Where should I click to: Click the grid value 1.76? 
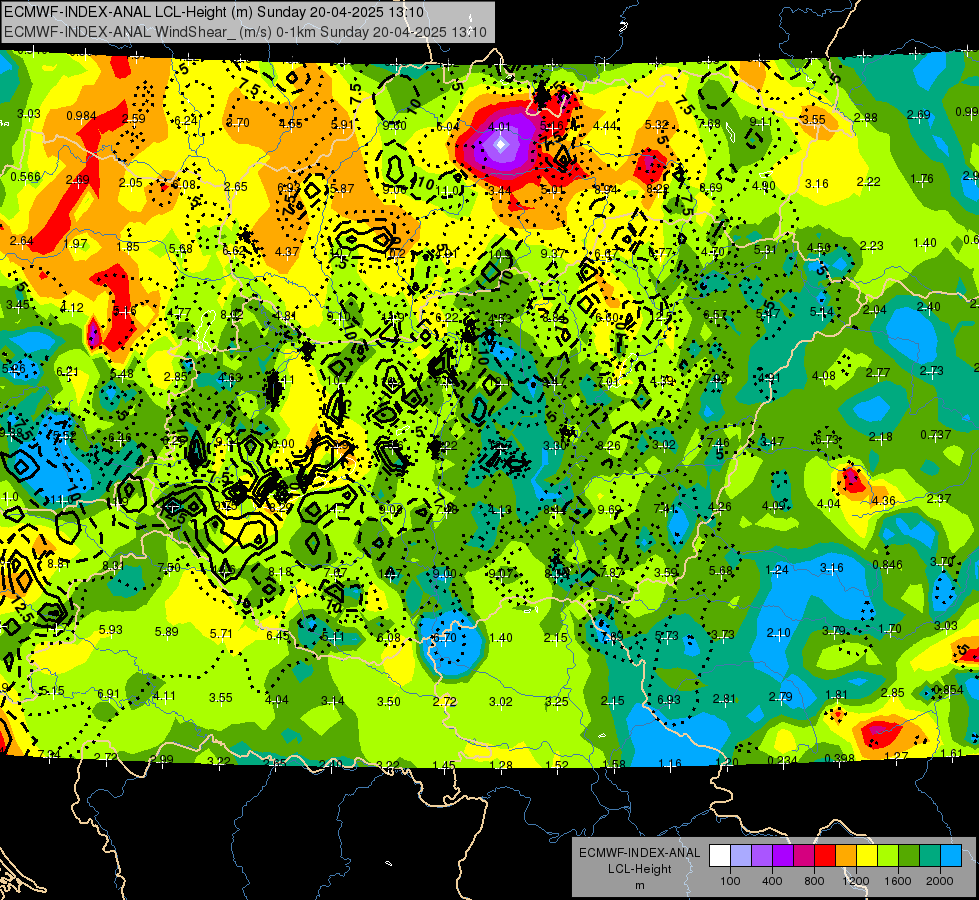click(922, 179)
